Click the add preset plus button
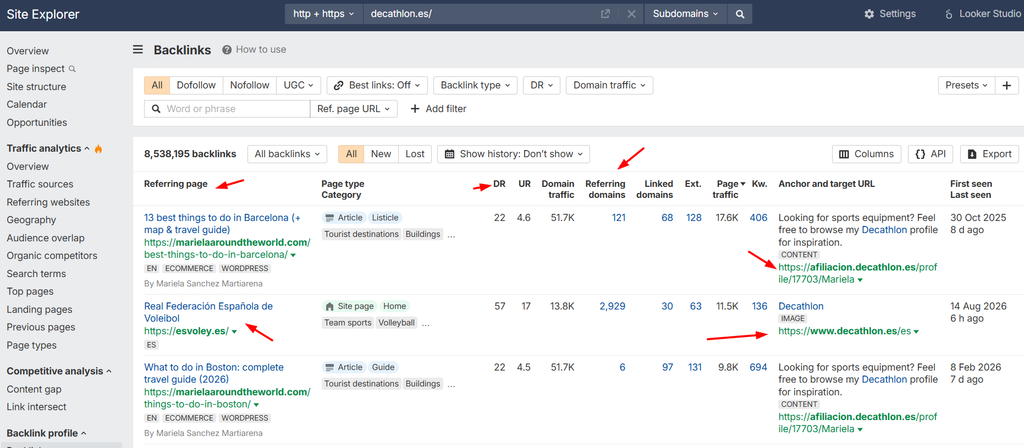The width and height of the screenshot is (1024, 448). [1006, 85]
